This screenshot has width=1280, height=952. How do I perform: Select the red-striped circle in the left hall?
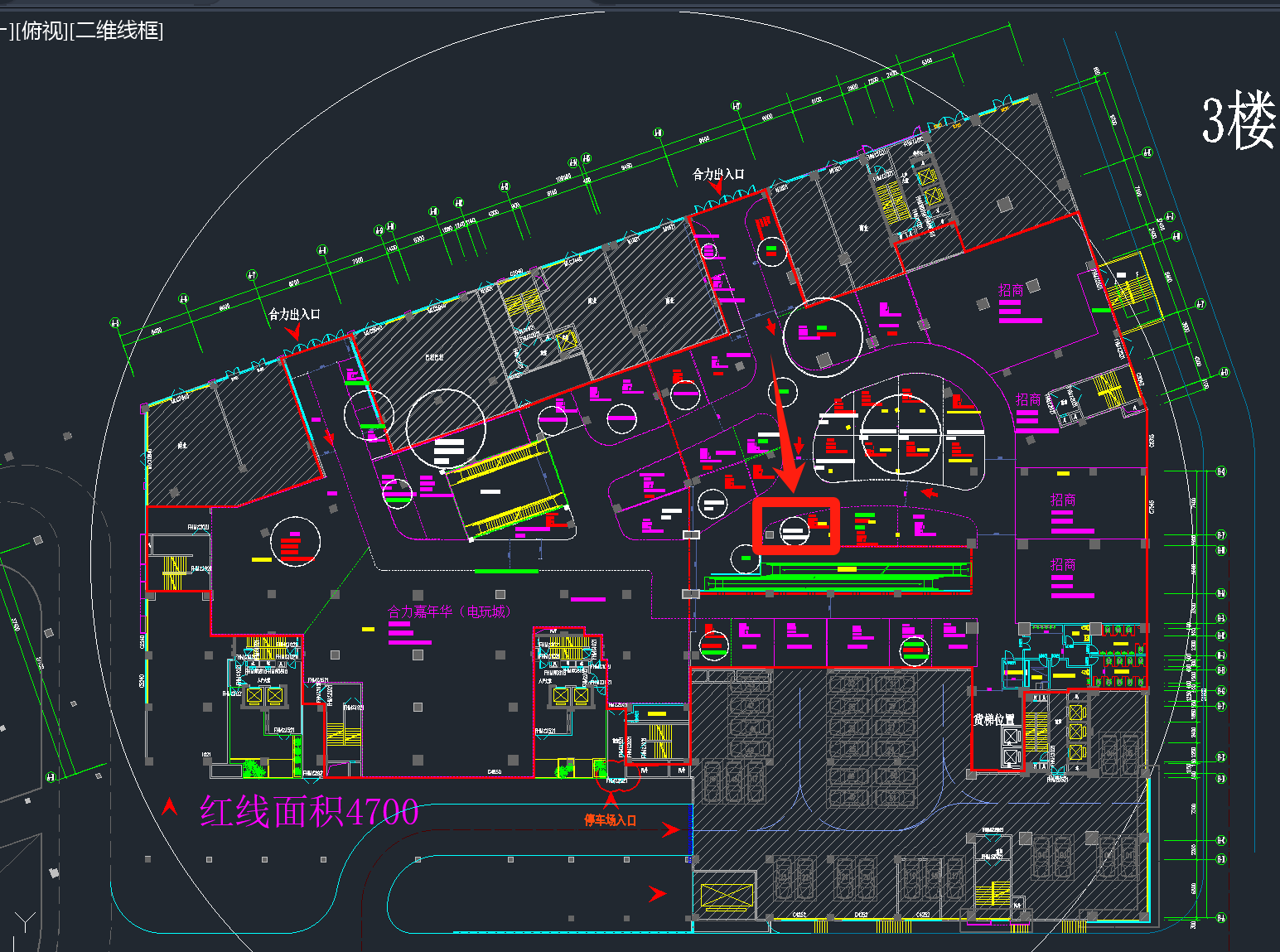pyautogui.click(x=295, y=542)
